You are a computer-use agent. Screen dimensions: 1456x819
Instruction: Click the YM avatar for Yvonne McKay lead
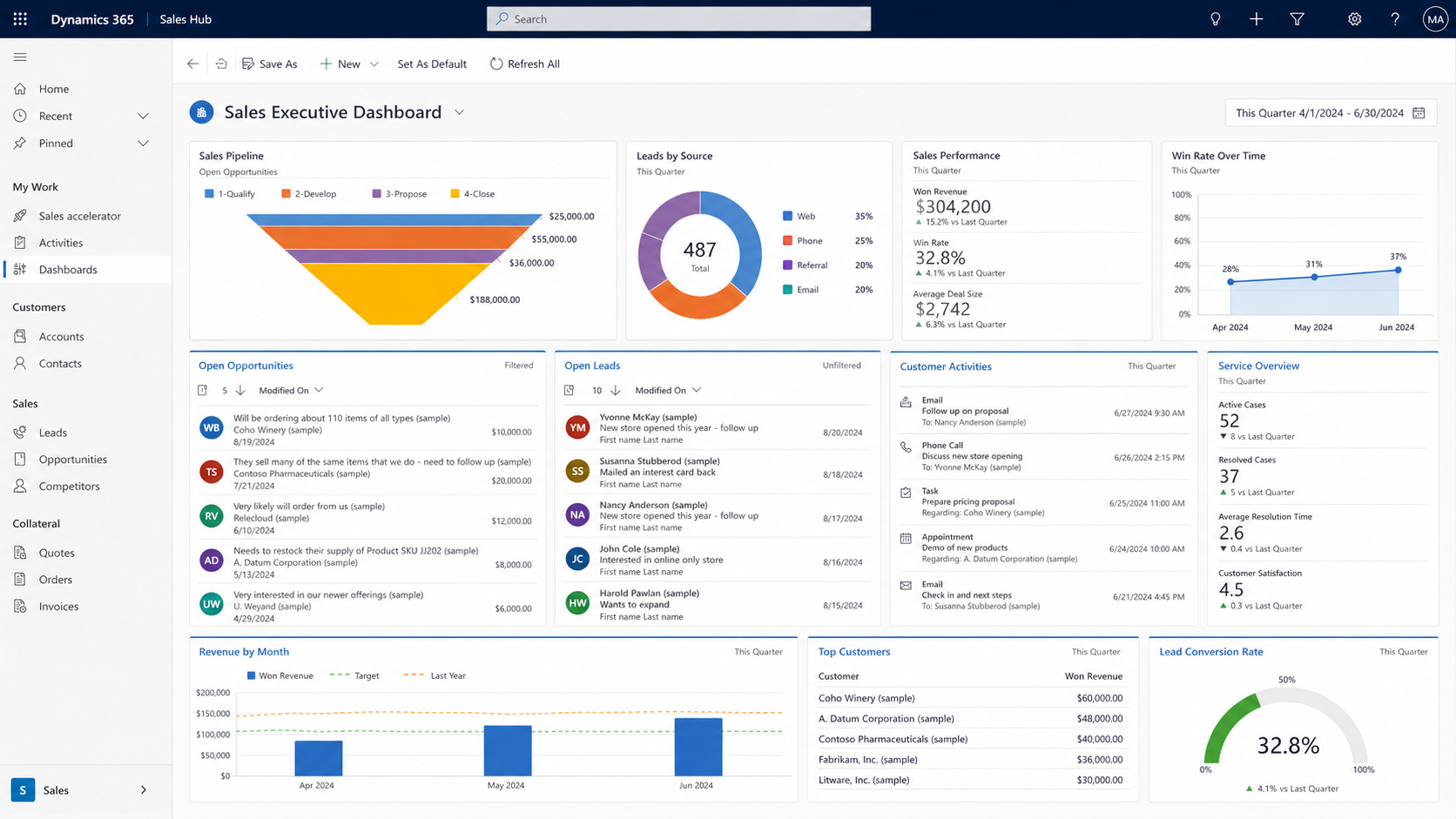577,427
